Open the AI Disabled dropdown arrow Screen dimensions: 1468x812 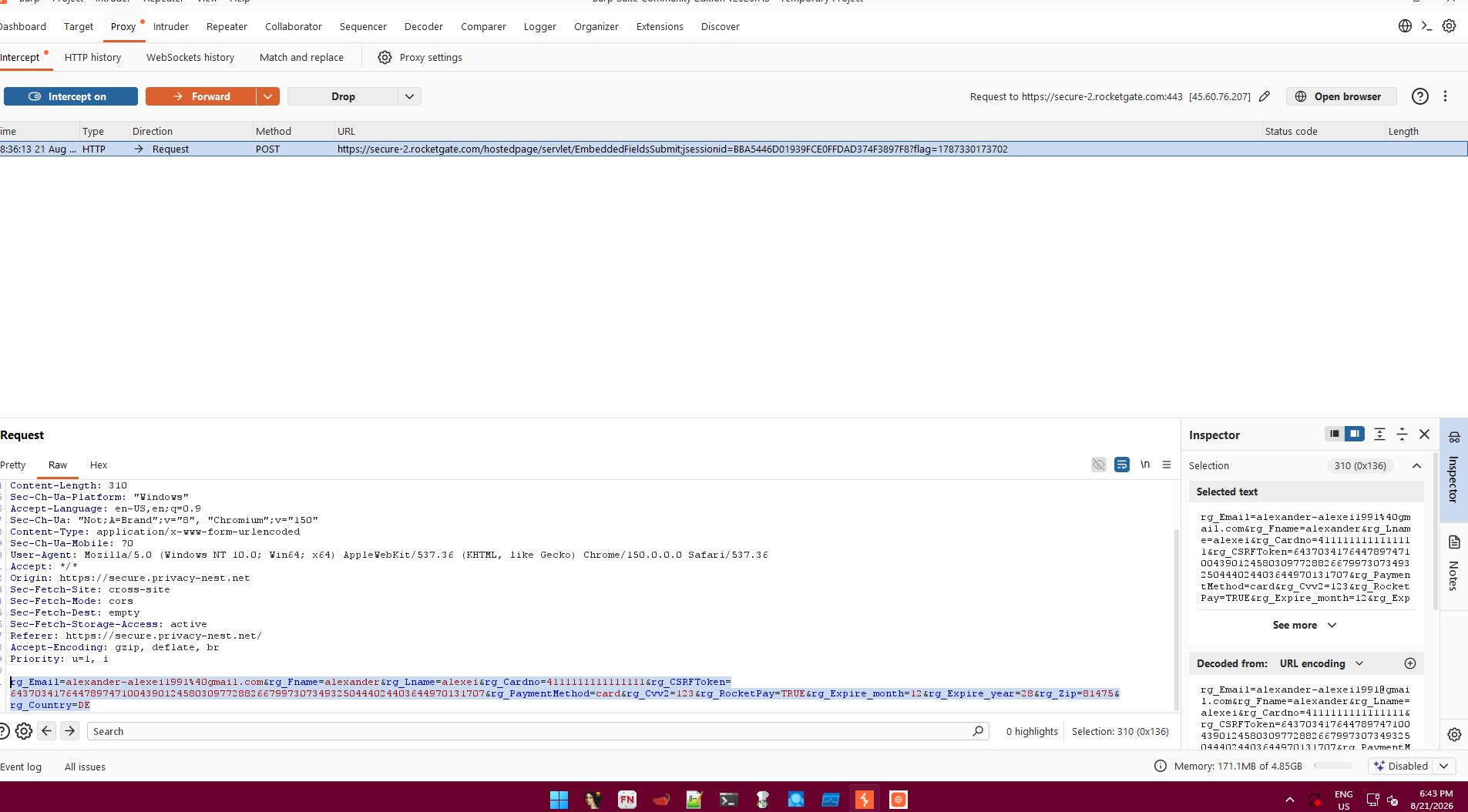click(x=1444, y=766)
